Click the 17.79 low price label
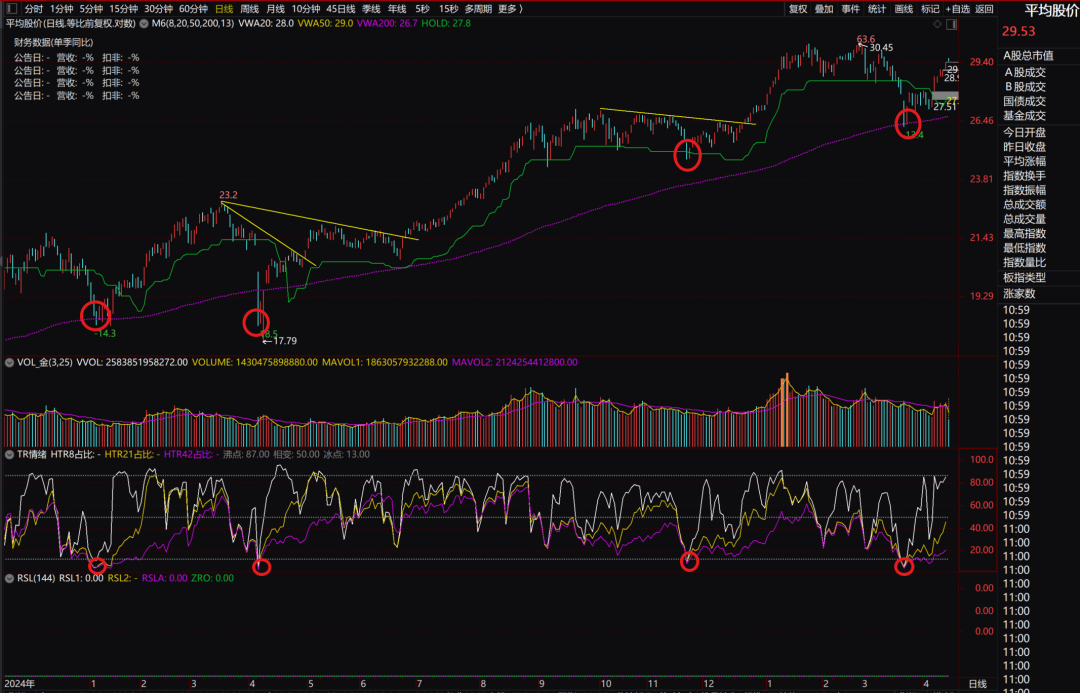Image resolution: width=1080 pixels, height=693 pixels. point(285,341)
